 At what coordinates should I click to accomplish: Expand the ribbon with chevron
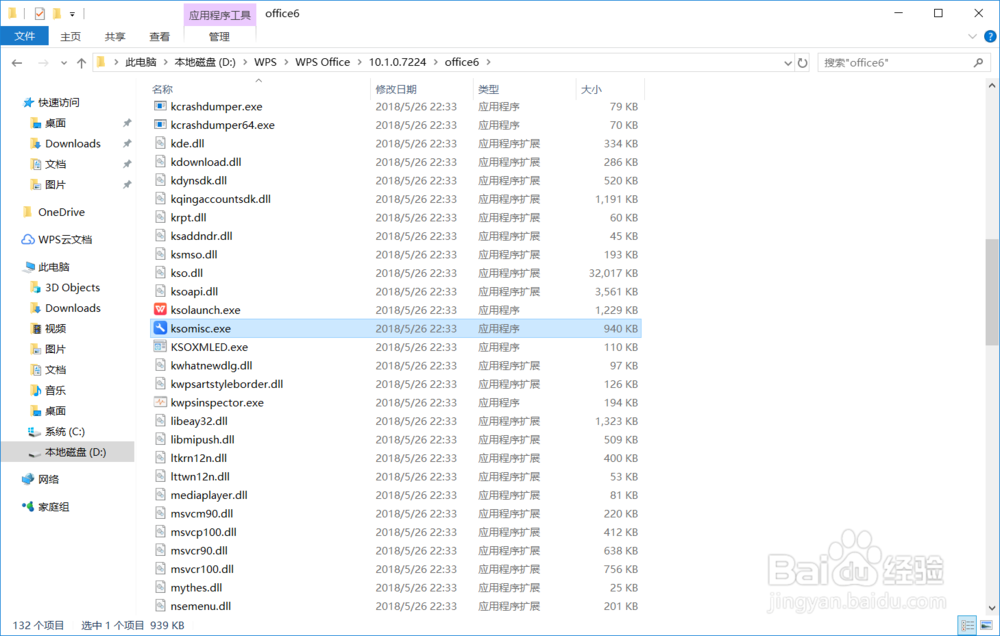pyautogui.click(x=973, y=36)
